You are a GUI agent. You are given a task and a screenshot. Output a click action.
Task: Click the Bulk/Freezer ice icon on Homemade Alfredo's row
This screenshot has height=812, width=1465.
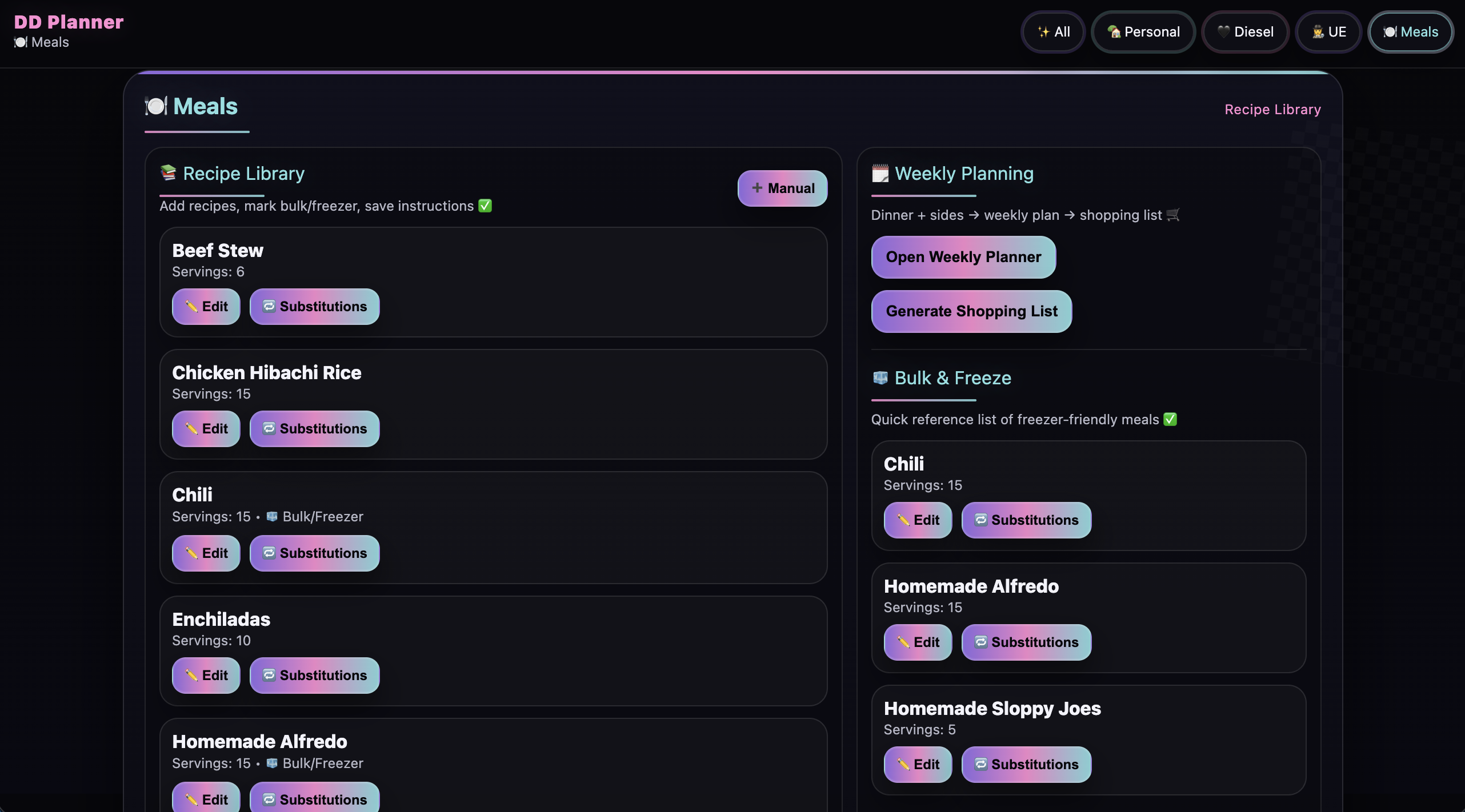pyautogui.click(x=272, y=763)
